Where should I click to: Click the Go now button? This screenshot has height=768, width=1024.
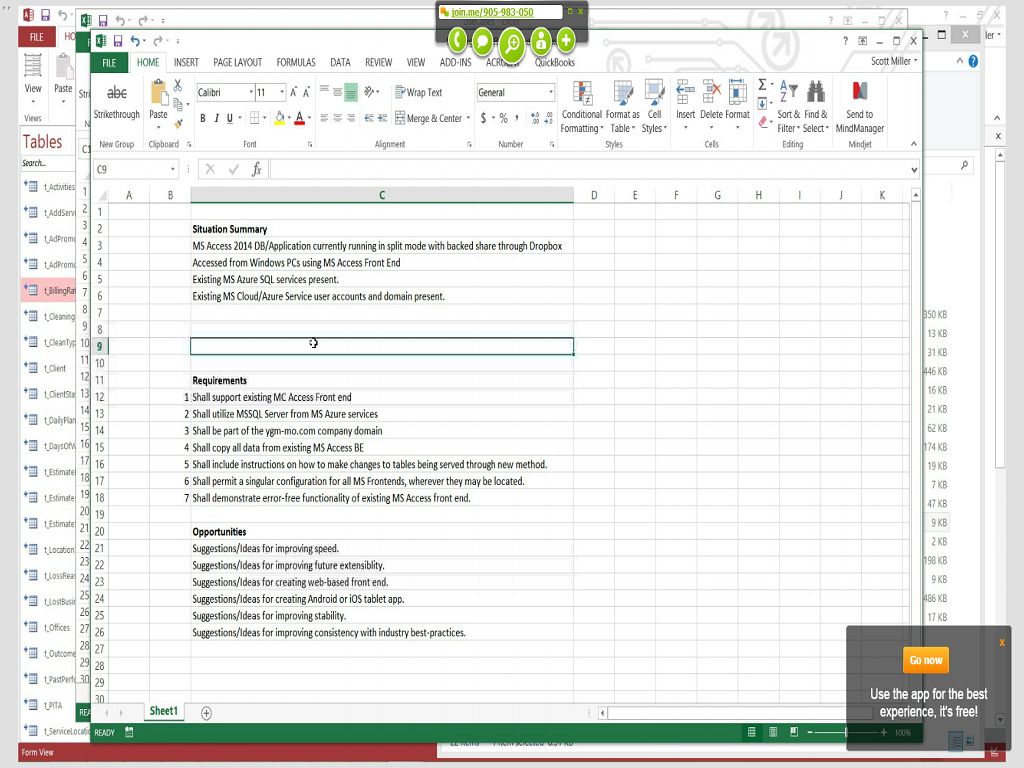[x=925, y=660]
